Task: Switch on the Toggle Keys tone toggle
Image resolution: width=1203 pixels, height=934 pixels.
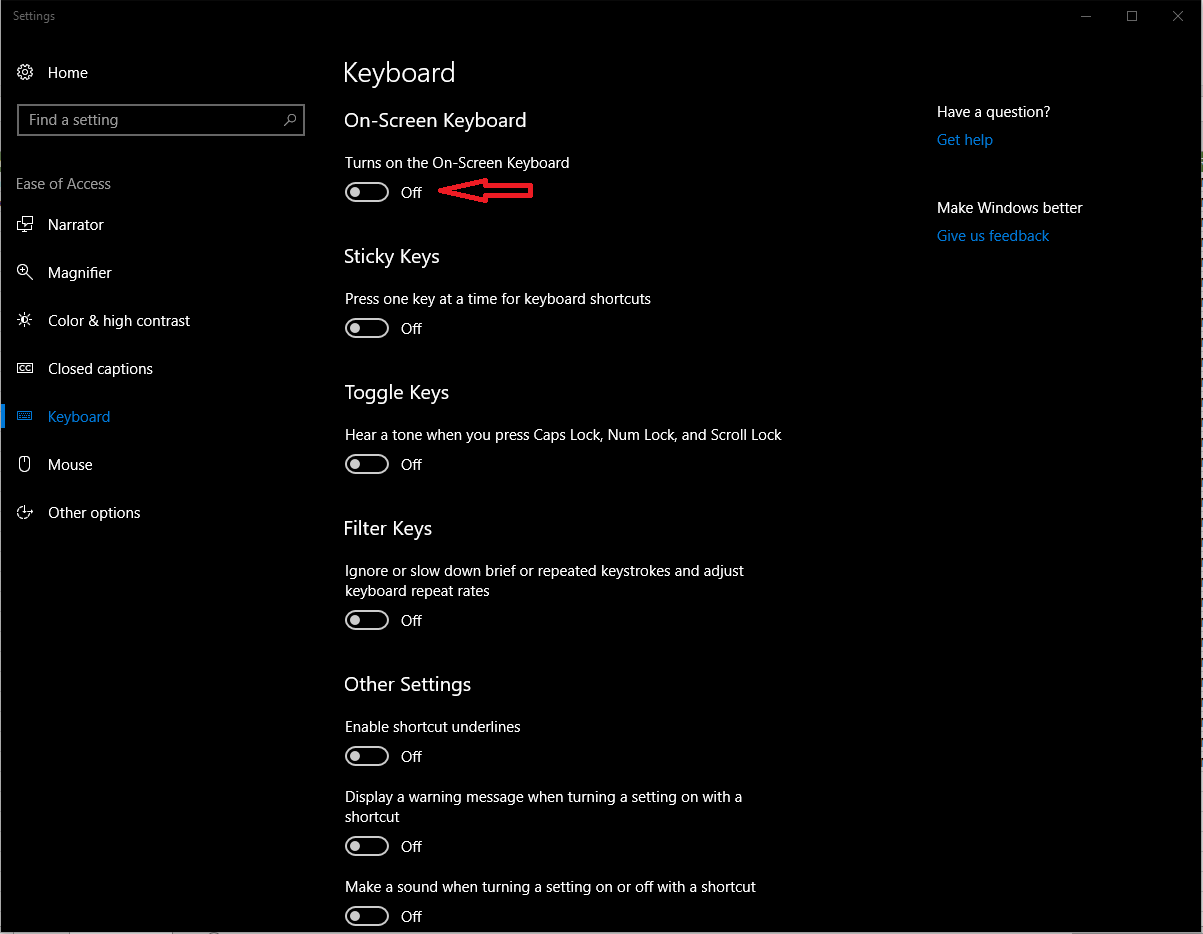Action: pos(367,464)
